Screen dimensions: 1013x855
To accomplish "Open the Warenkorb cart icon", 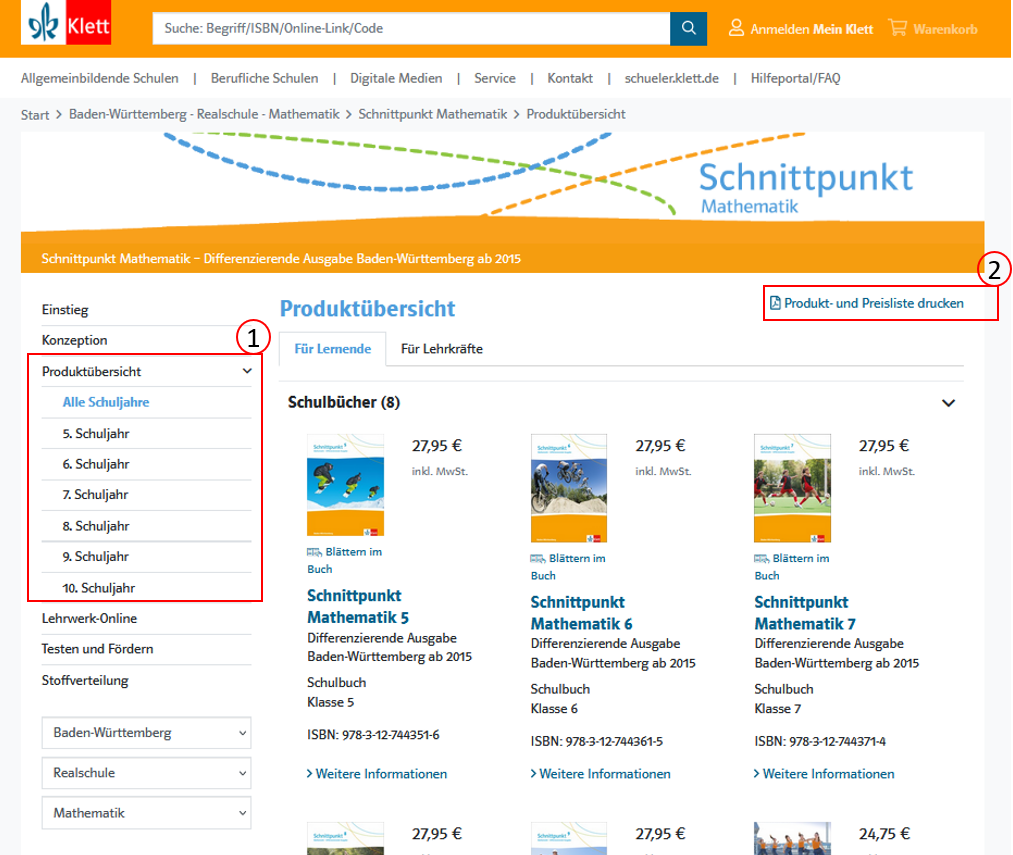I will [x=897, y=28].
